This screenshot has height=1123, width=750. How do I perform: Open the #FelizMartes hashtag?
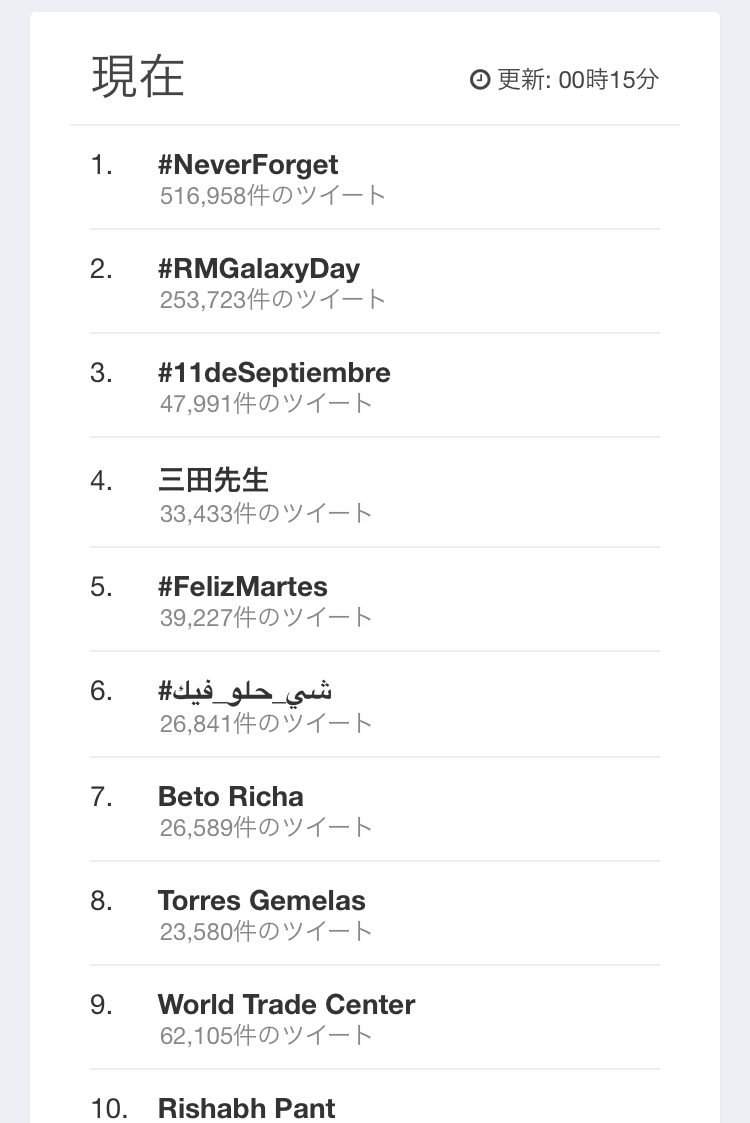[x=243, y=586]
